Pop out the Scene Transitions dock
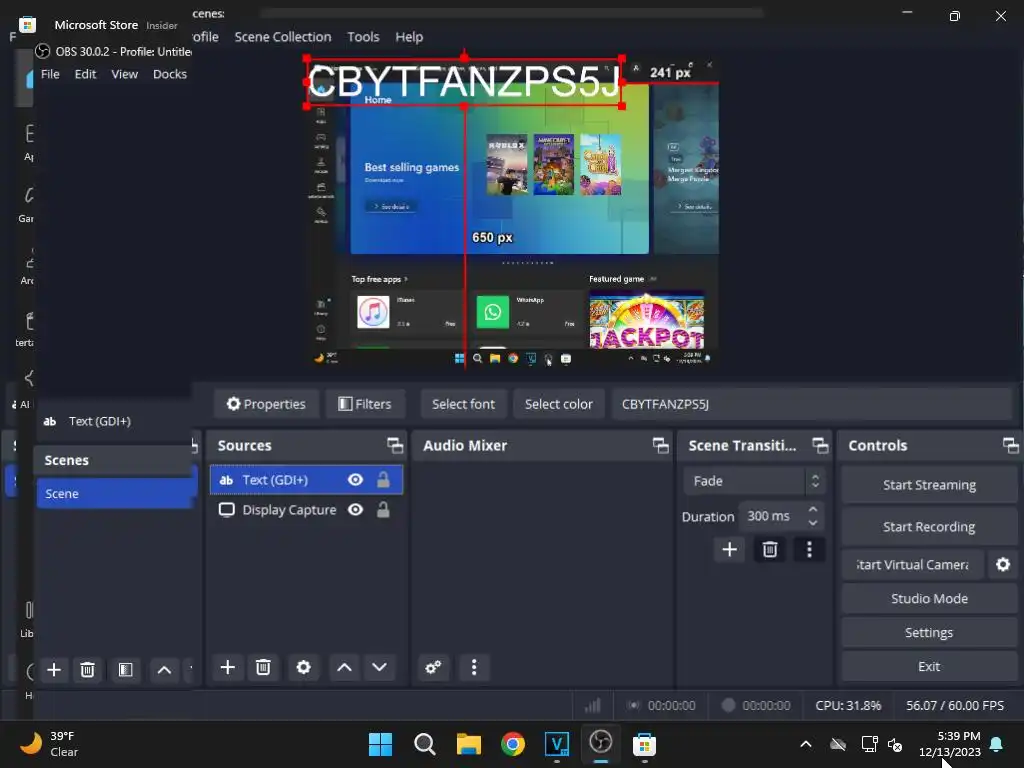Screen dimensions: 1024x768 [x=820, y=445]
